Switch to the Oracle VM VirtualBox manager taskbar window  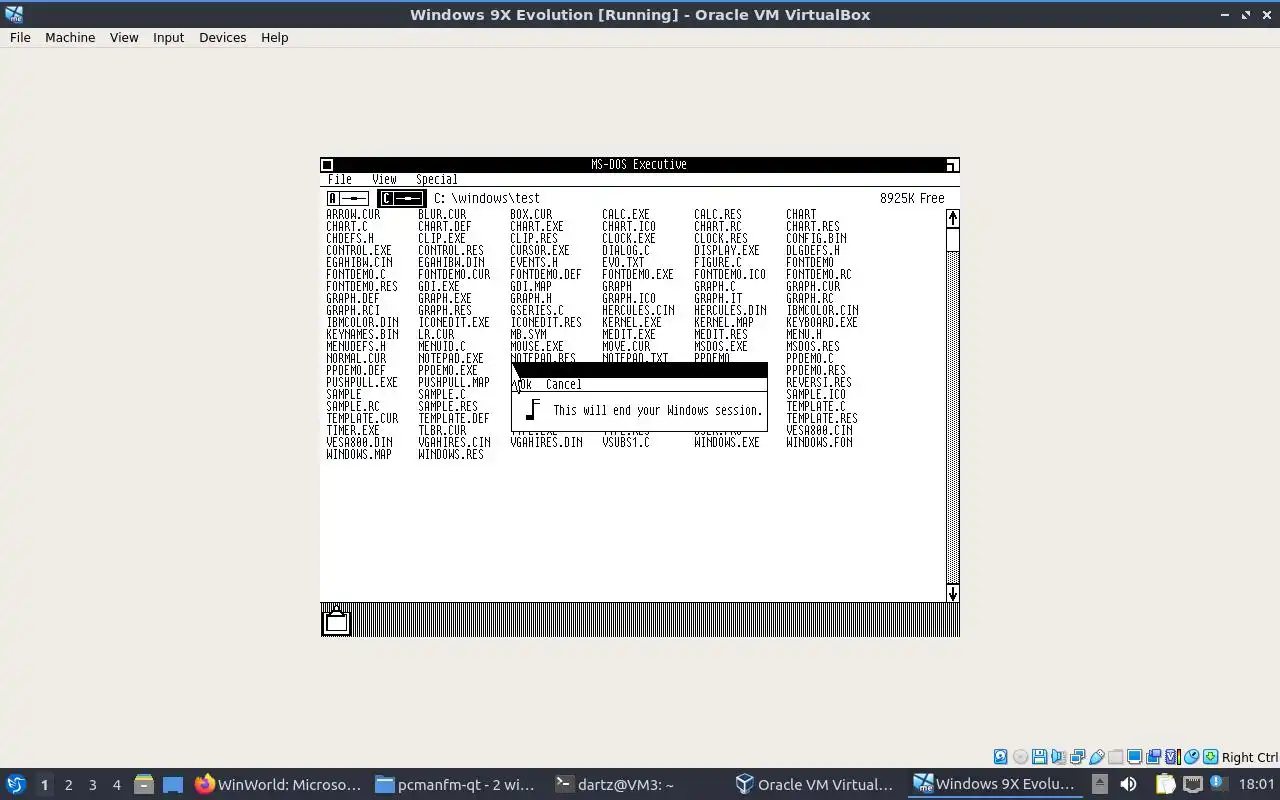814,784
